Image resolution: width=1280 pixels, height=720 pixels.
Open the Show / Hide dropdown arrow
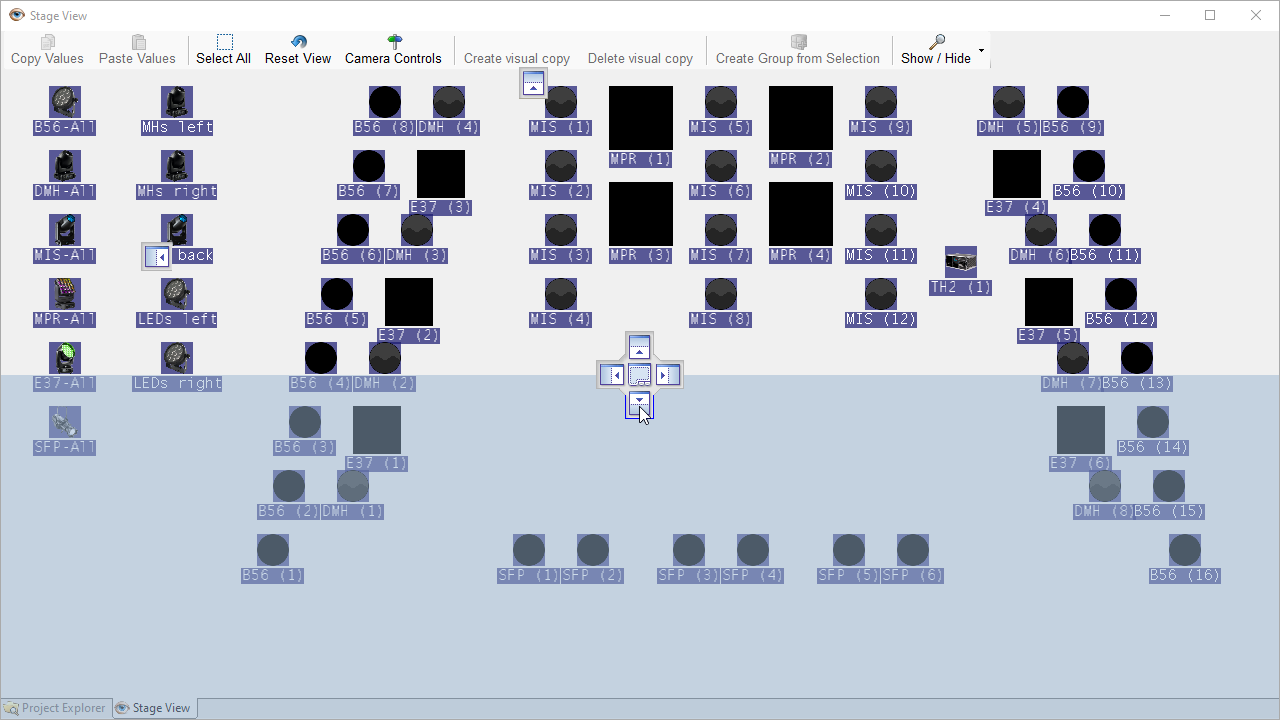[981, 50]
